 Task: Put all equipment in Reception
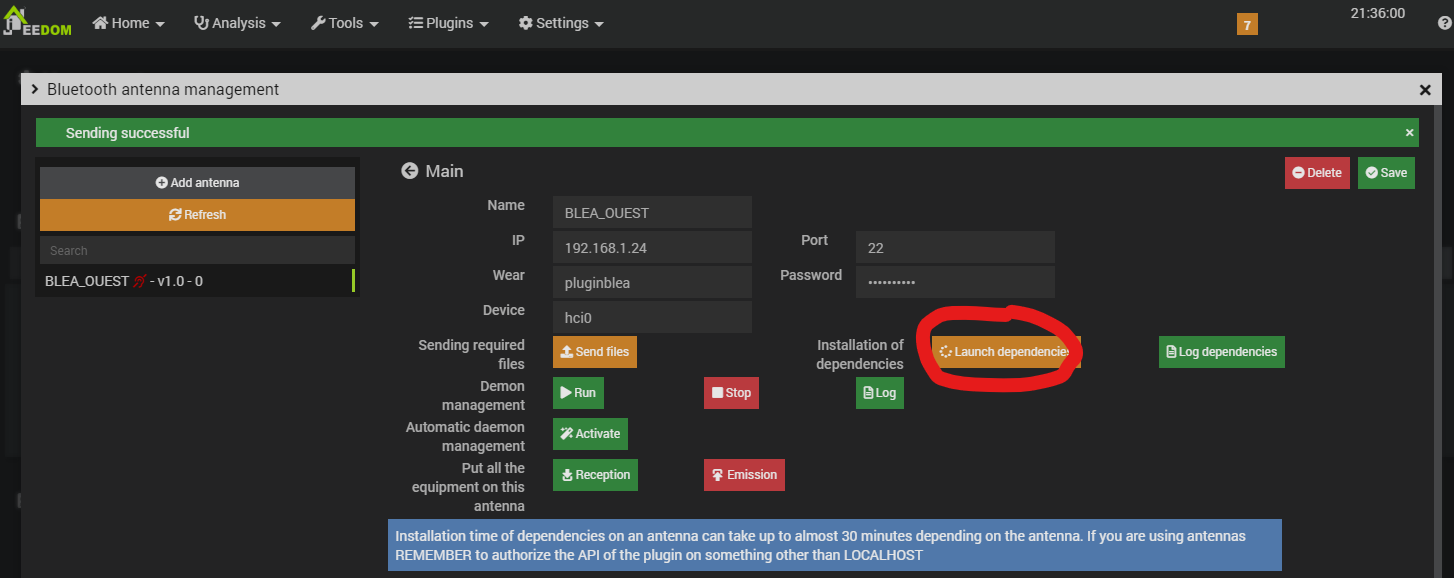tap(595, 475)
